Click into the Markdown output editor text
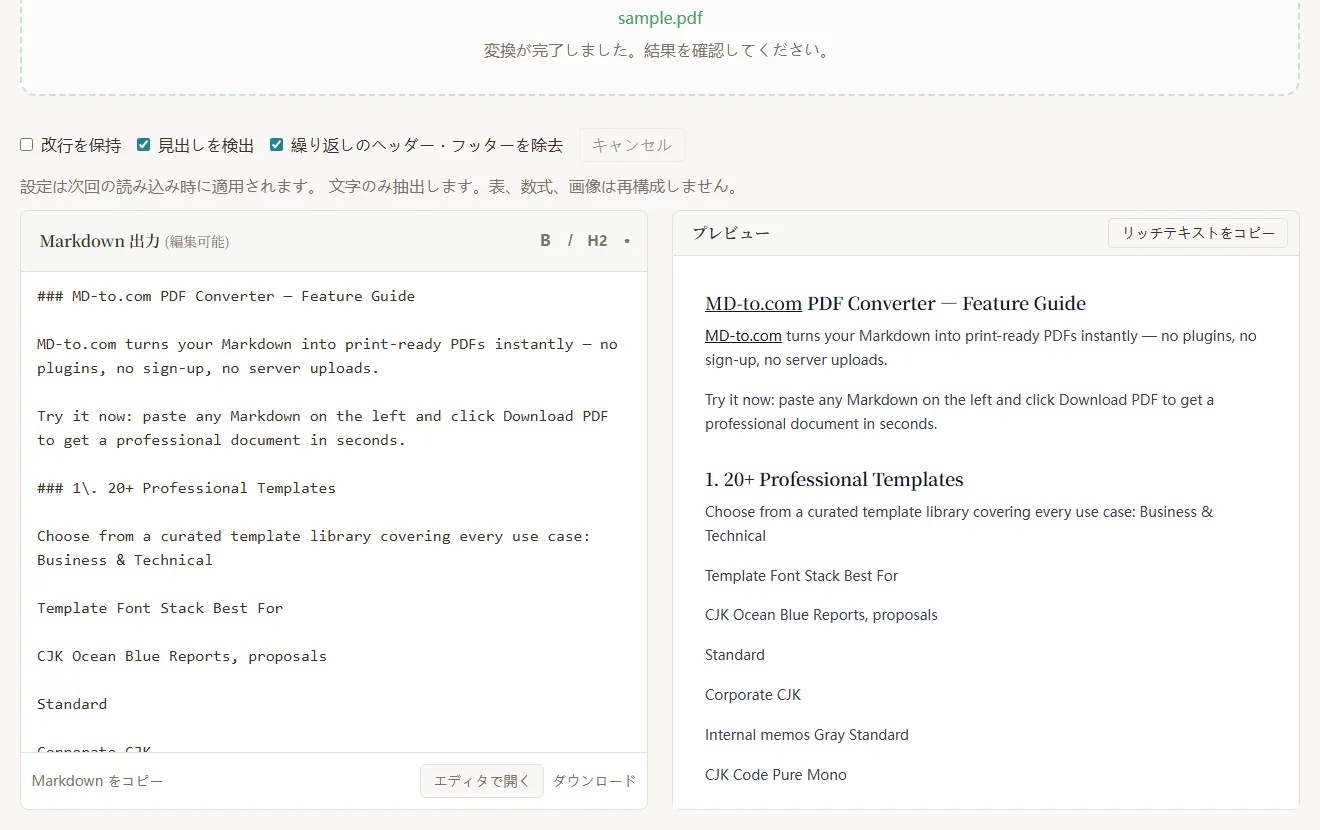This screenshot has width=1320, height=830. pyautogui.click(x=334, y=512)
